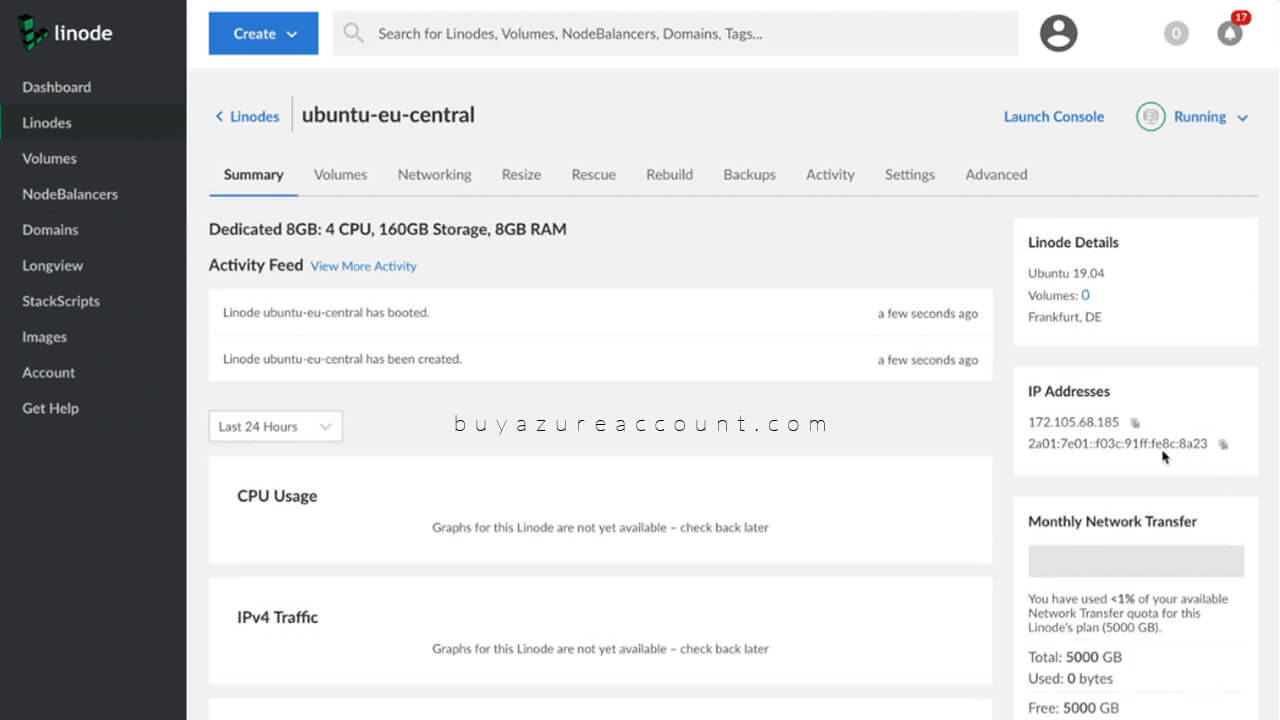This screenshot has height=720, width=1280.
Task: Open the Networking tab
Action: [x=434, y=174]
